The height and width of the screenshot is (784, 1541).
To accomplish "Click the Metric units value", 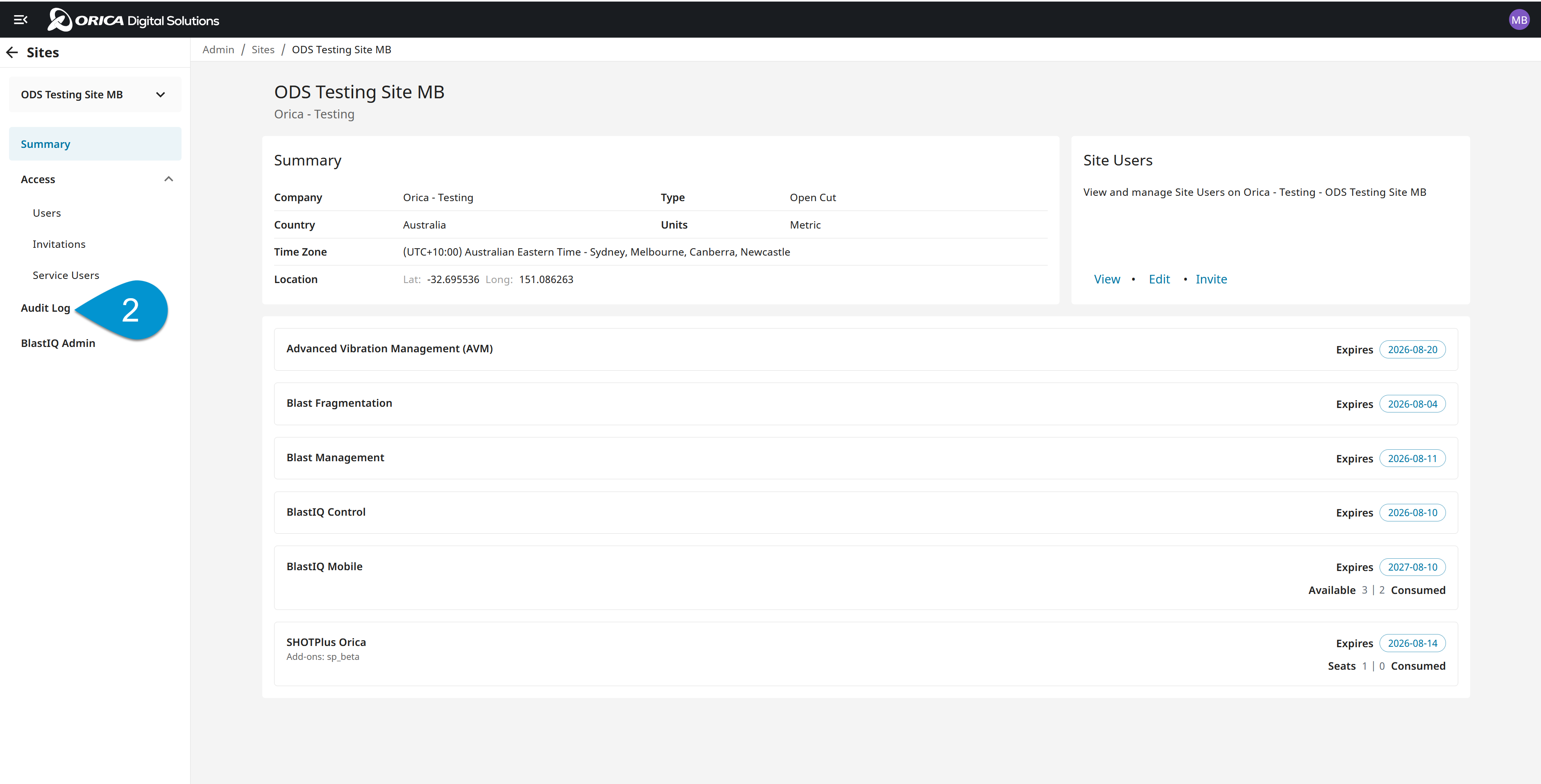I will [805, 225].
